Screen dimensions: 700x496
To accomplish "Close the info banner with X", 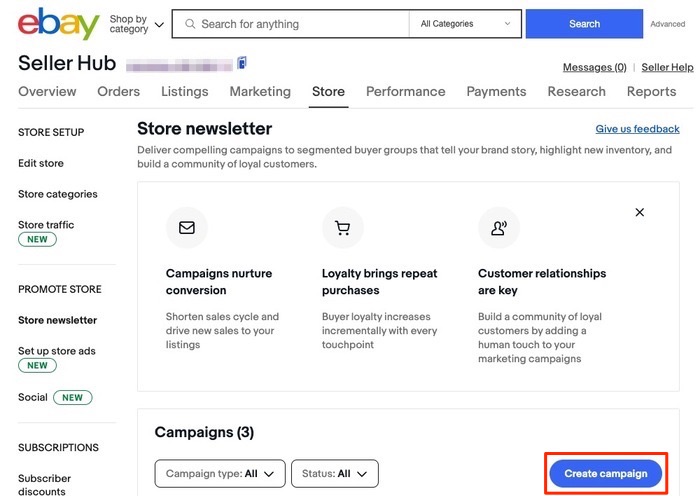I will (x=640, y=212).
